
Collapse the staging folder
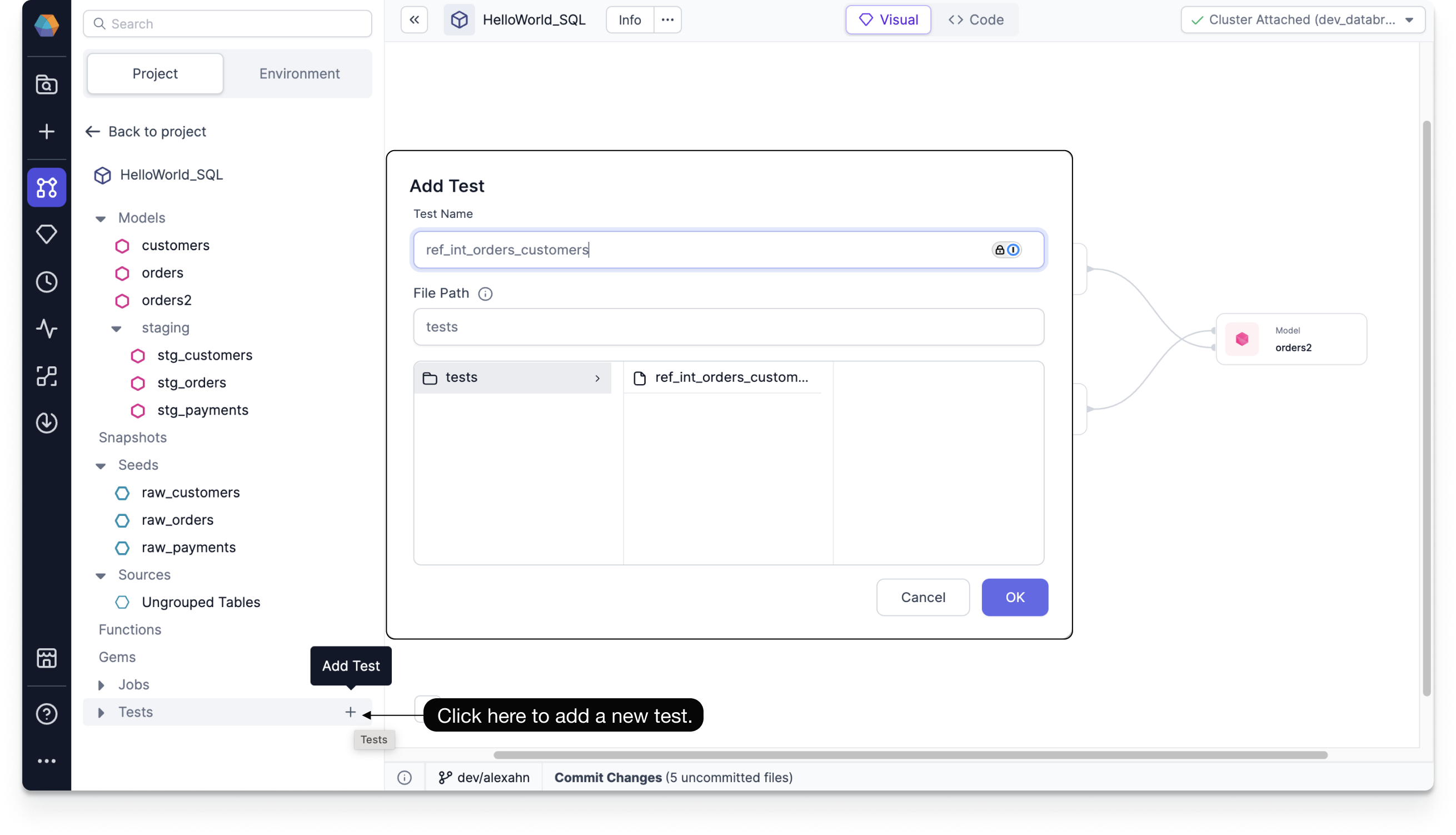point(116,328)
